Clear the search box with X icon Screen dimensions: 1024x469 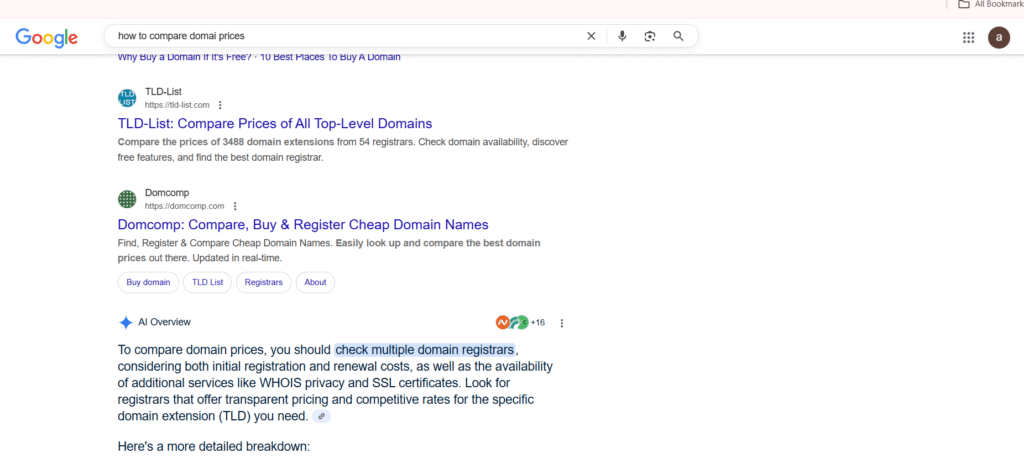(x=591, y=37)
